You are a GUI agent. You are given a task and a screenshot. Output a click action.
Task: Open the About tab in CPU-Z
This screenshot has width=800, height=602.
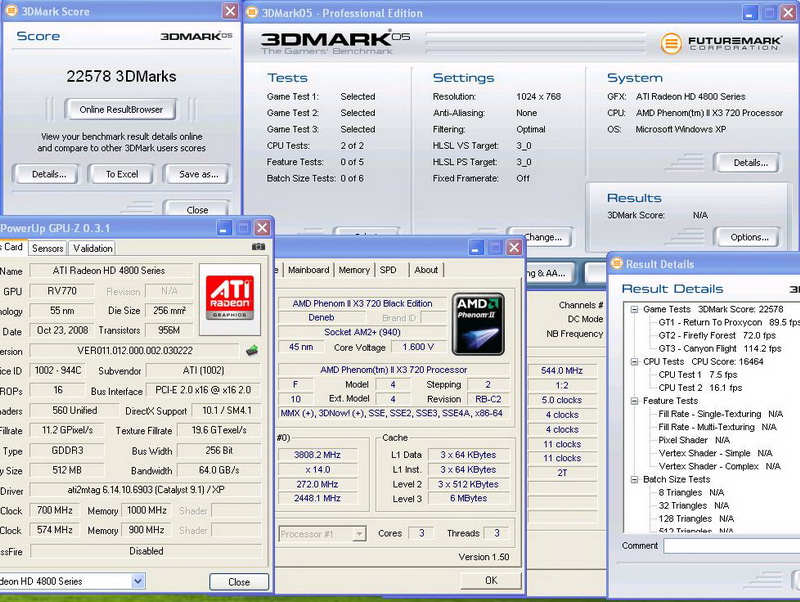[x=426, y=270]
